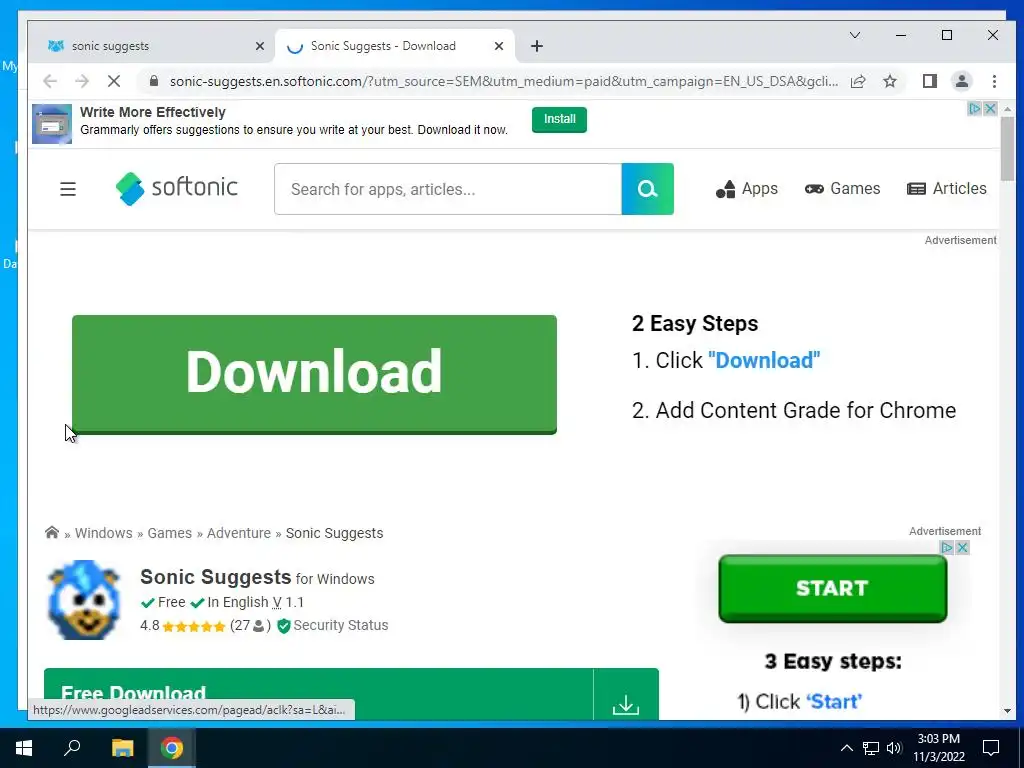1024x768 pixels.
Task: Click the Games controller icon
Action: [814, 189]
